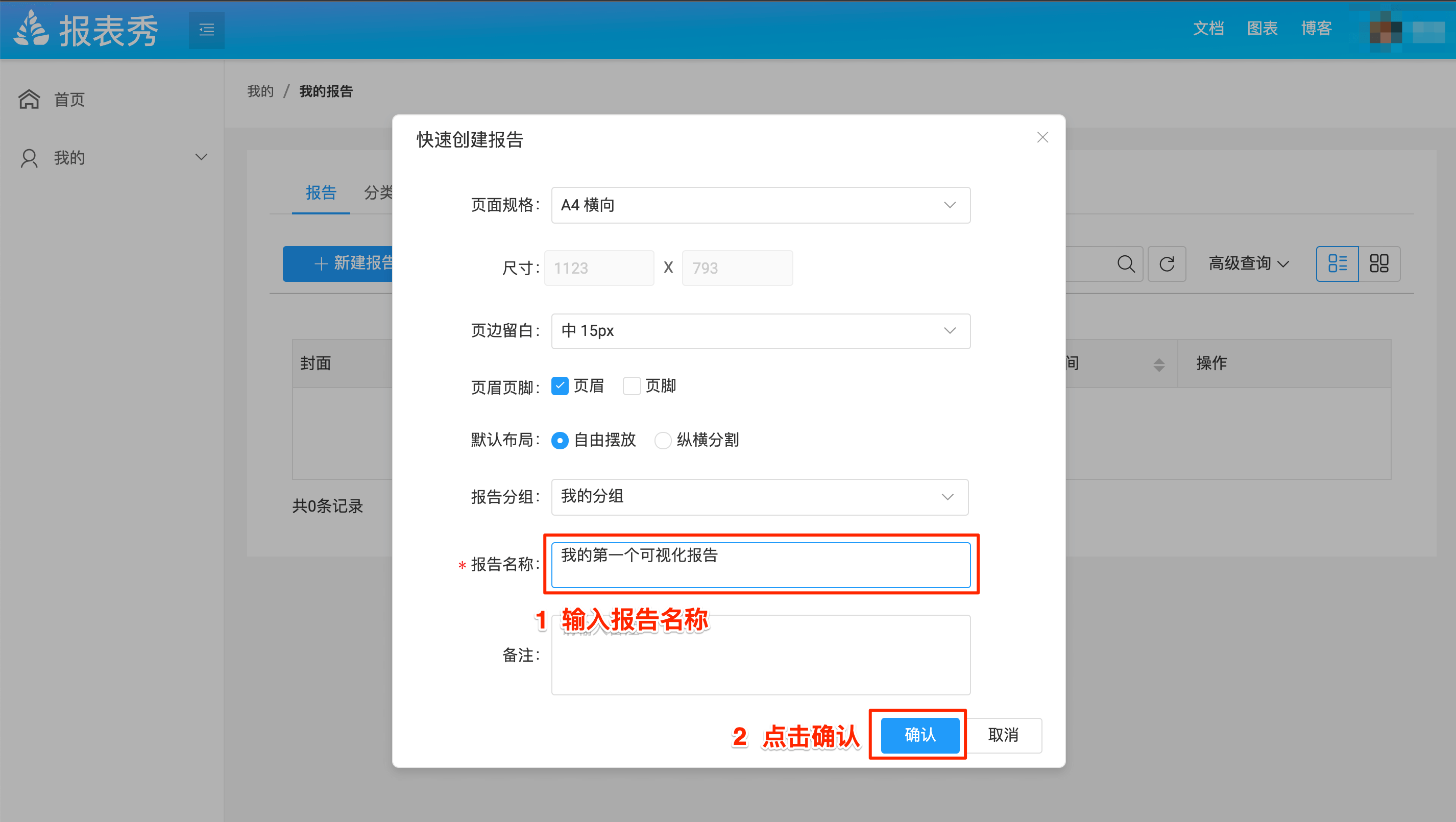Click the 我的 breadcrumb link
The width and height of the screenshot is (1456, 822).
[x=260, y=91]
